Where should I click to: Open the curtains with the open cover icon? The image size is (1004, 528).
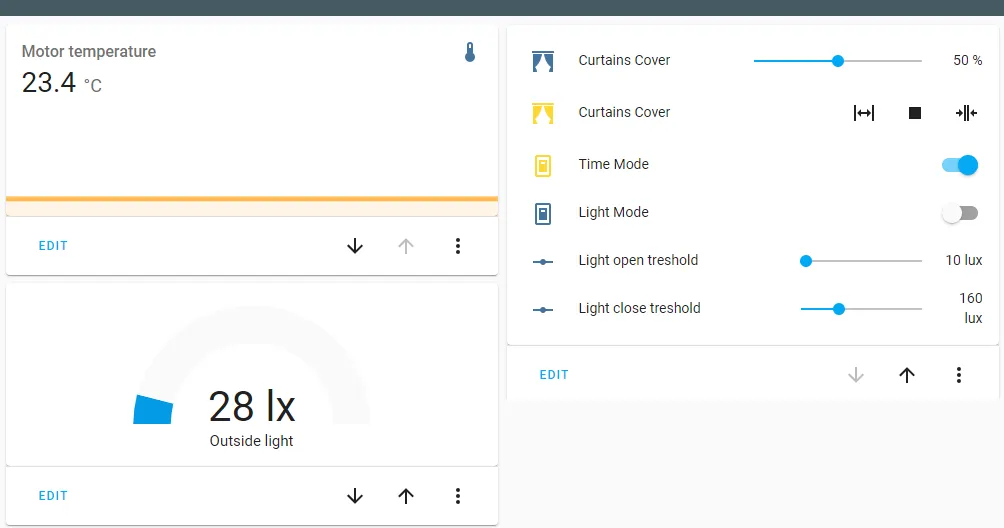(864, 113)
